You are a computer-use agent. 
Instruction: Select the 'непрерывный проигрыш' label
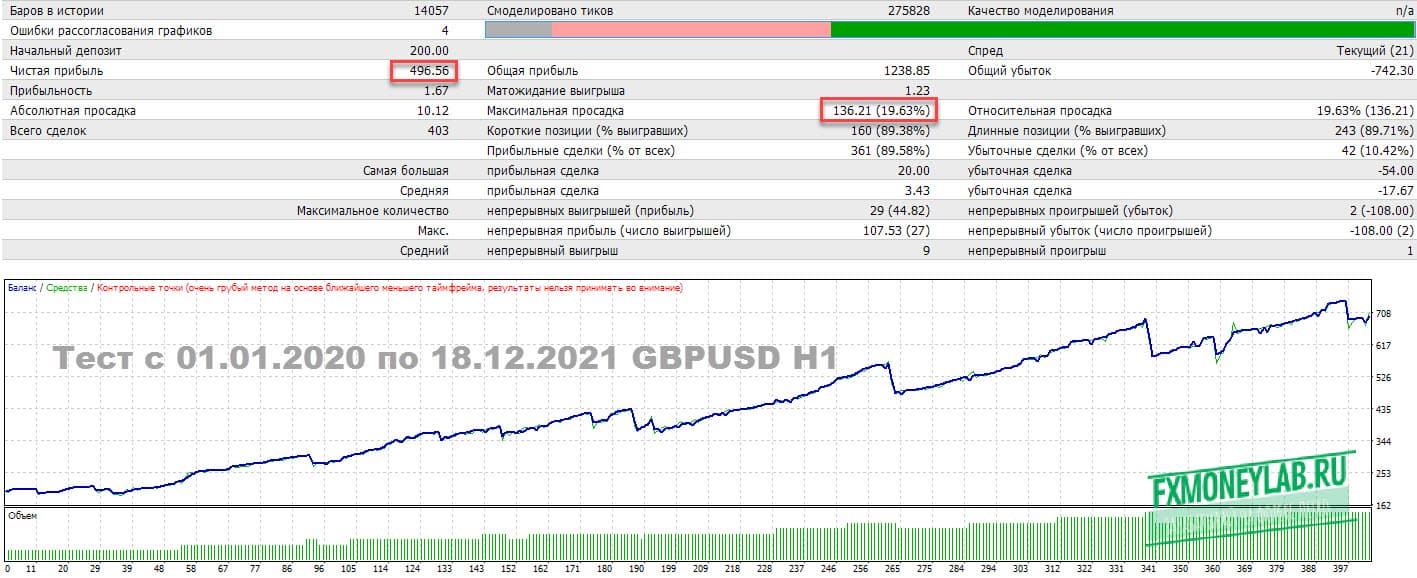click(x=1038, y=251)
